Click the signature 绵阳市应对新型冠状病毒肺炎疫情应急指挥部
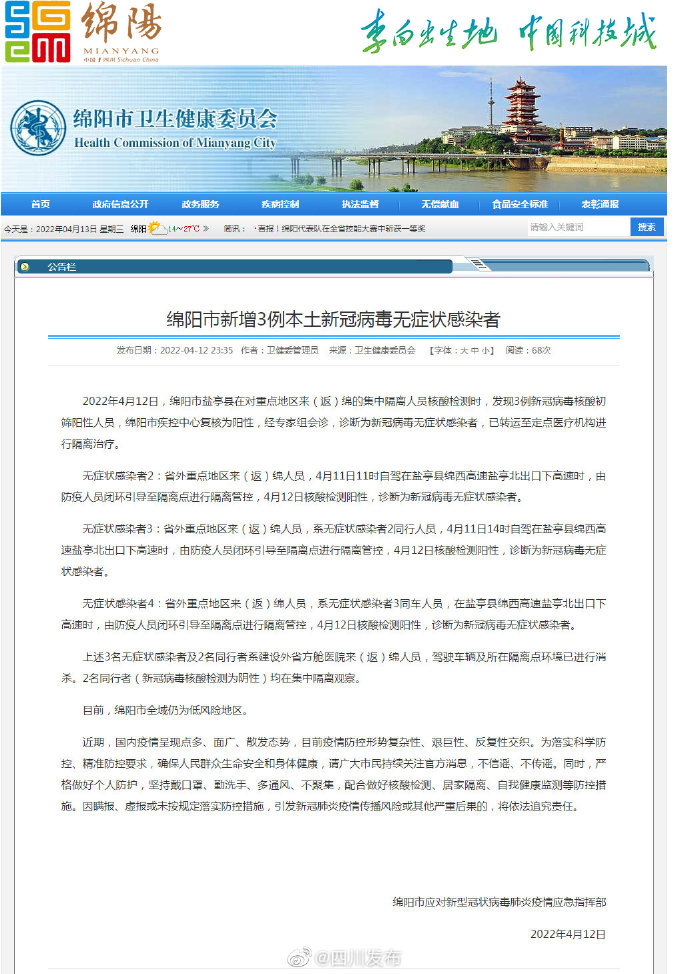Viewport: 690px width, 974px height. (x=499, y=902)
